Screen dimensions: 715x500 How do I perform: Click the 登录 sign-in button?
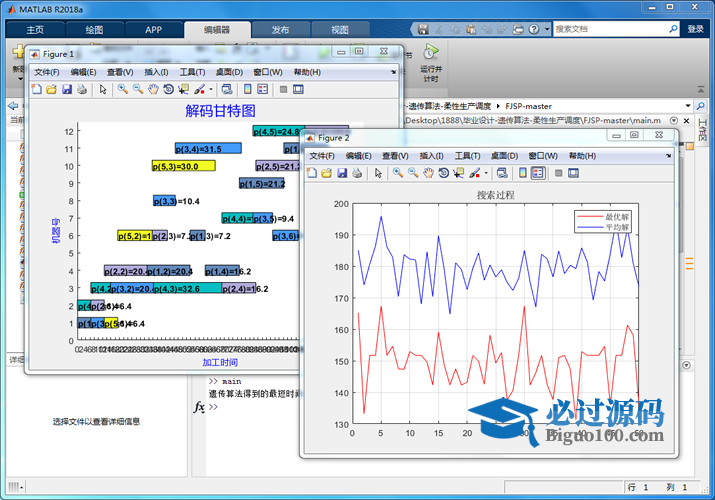coord(695,30)
